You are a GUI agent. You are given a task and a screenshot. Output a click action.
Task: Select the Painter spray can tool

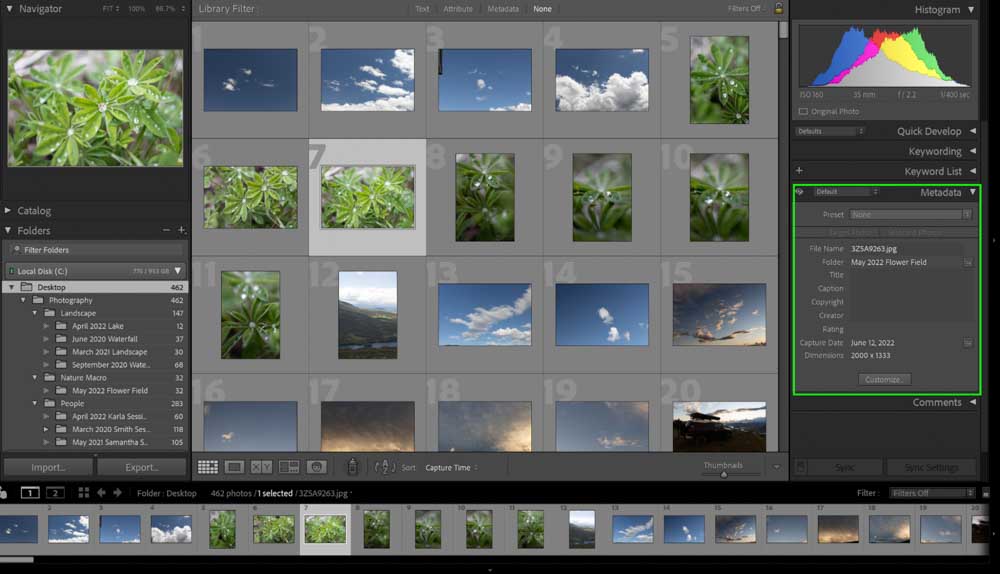pyautogui.click(x=352, y=467)
